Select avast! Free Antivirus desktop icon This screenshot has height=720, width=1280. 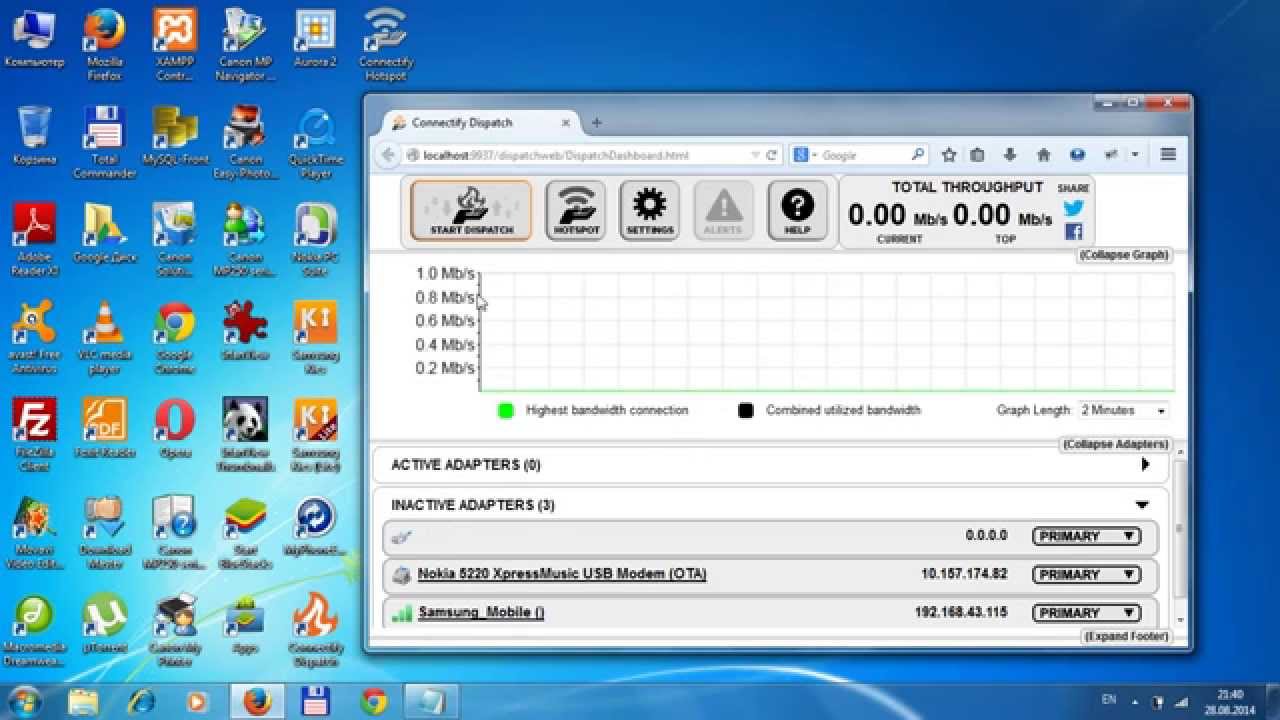coord(35,338)
